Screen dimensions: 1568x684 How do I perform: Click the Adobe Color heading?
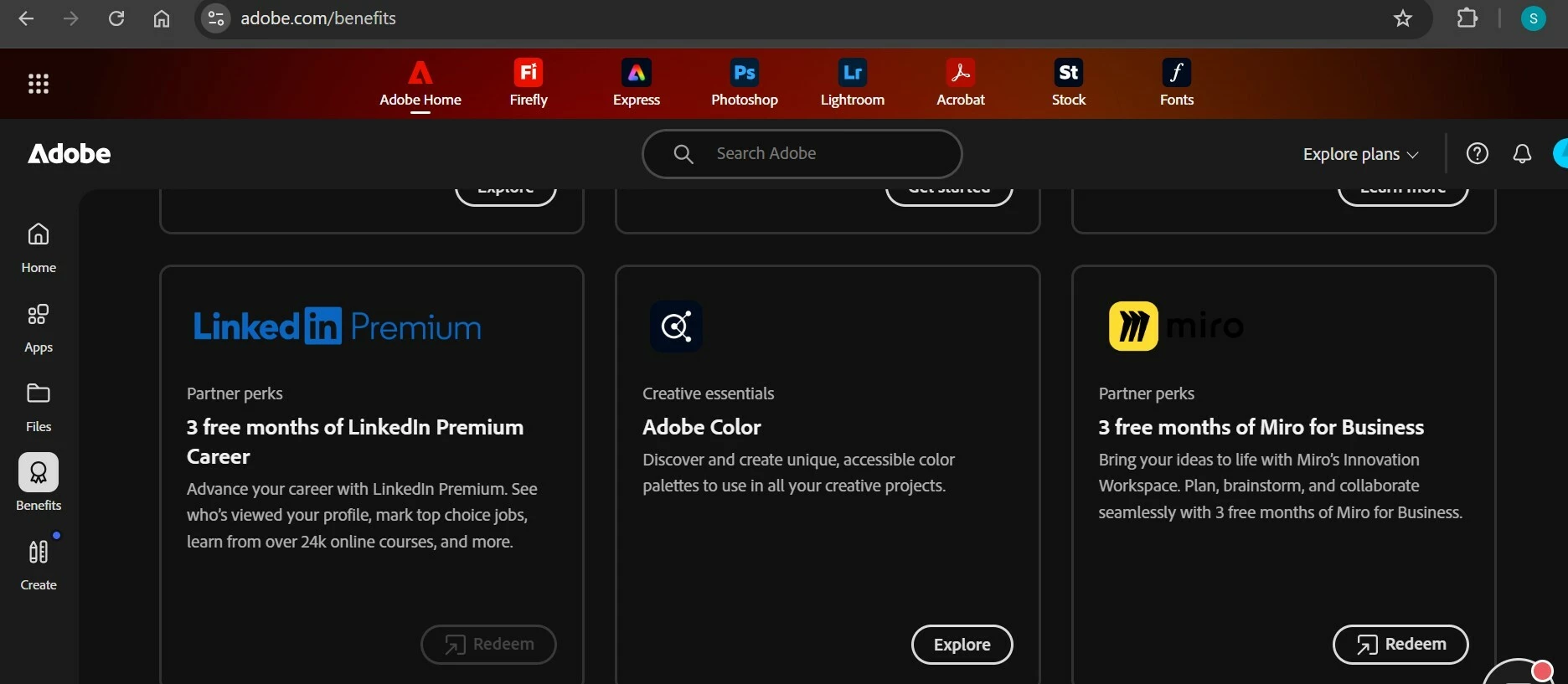(x=701, y=427)
